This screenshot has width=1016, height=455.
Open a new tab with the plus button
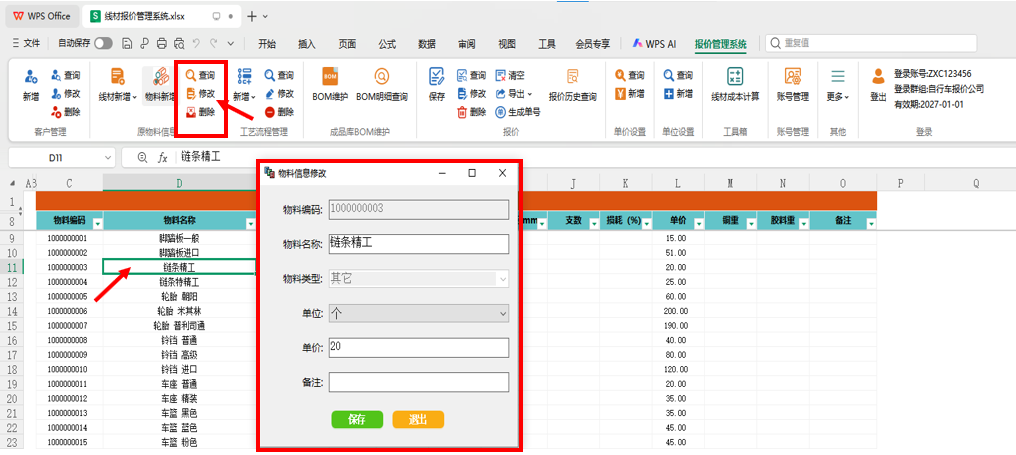click(252, 16)
